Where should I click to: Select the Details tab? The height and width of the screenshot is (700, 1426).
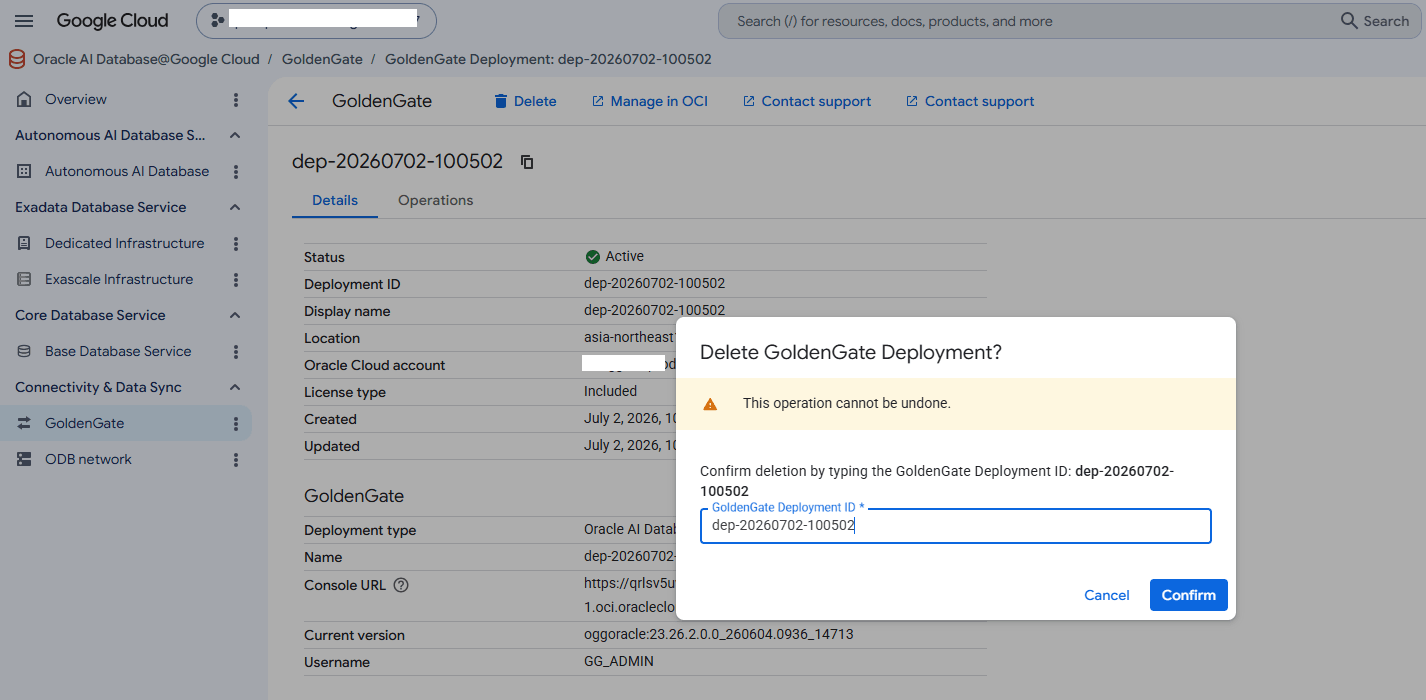click(x=335, y=200)
